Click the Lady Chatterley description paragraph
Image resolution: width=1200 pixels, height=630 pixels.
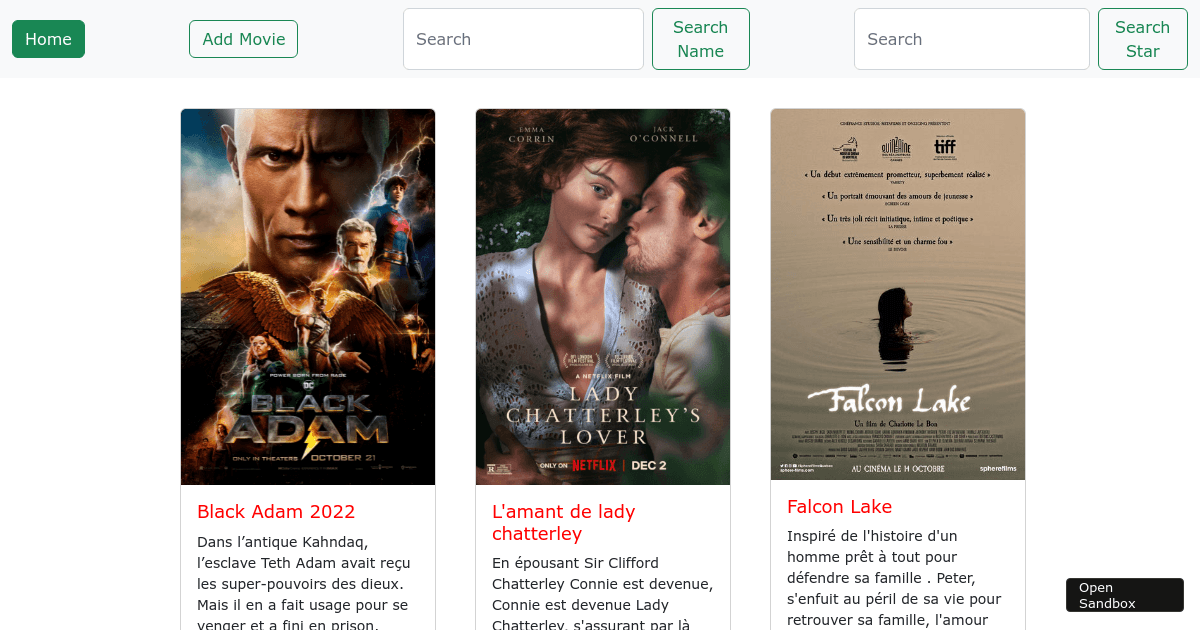[602, 594]
